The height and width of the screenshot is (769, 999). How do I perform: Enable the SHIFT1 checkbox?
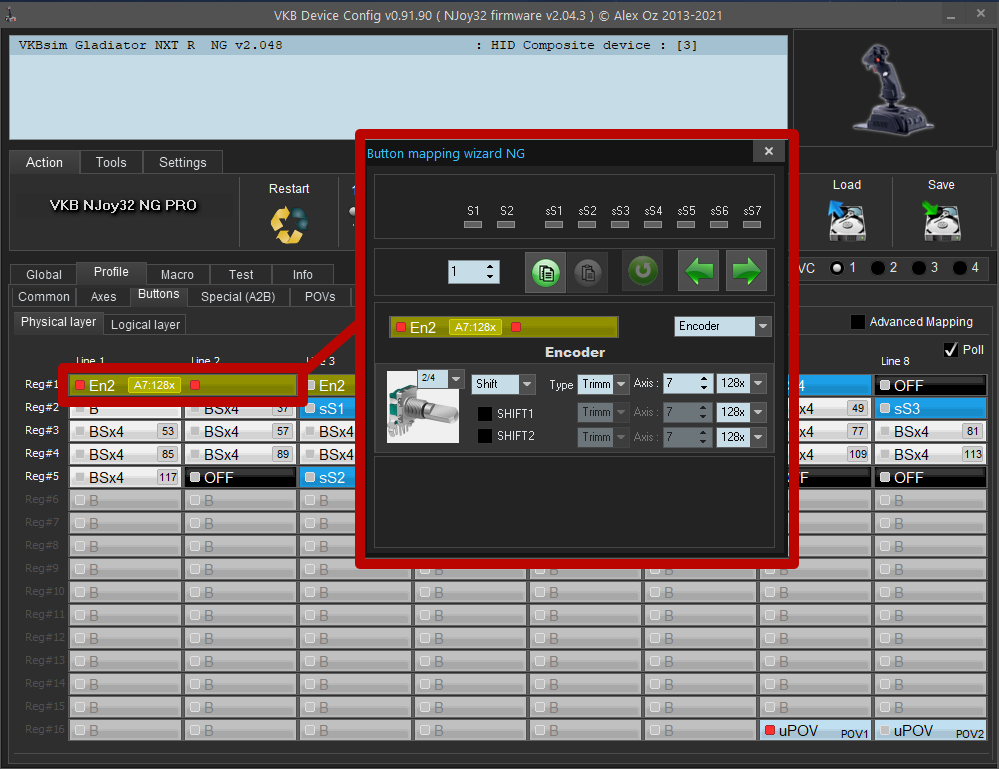pyautogui.click(x=485, y=413)
